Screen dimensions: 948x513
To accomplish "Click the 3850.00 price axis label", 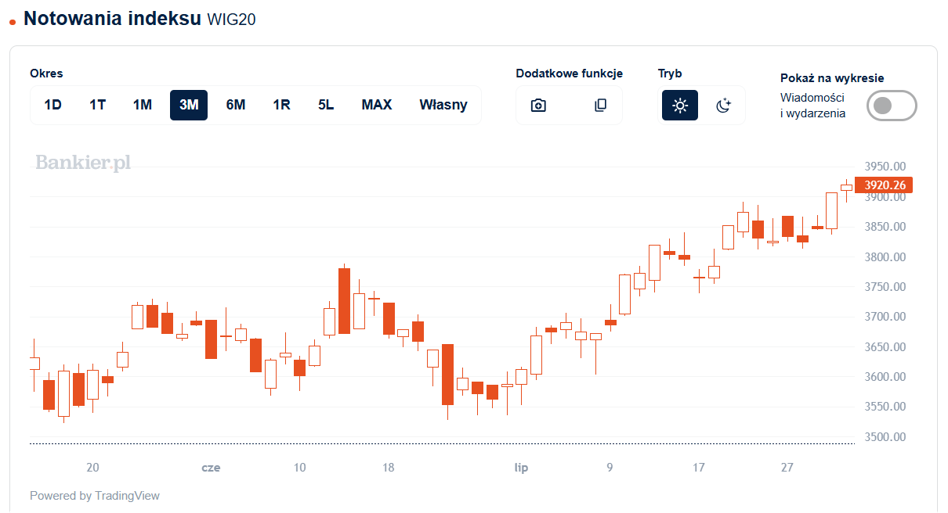I will (x=885, y=227).
